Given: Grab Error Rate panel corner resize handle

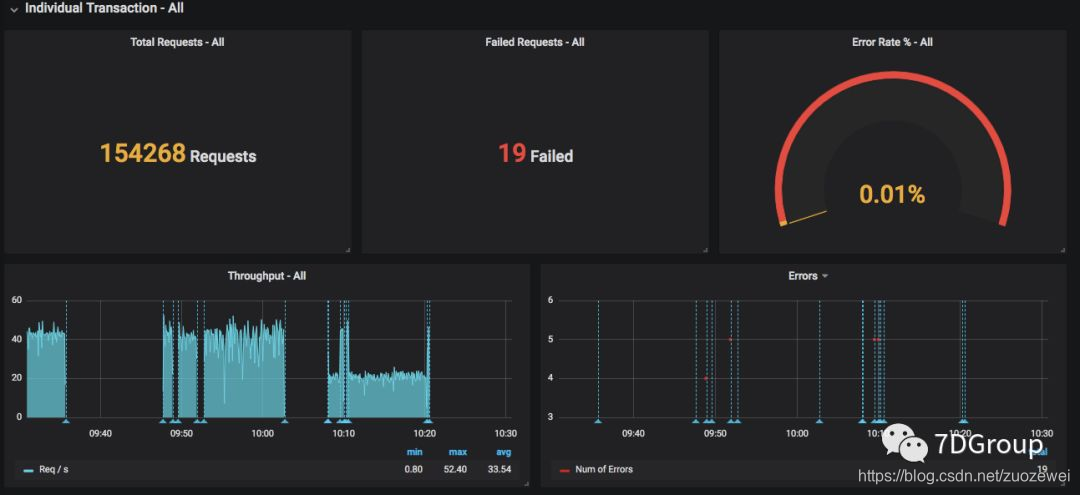Looking at the screenshot, I should [1063, 250].
